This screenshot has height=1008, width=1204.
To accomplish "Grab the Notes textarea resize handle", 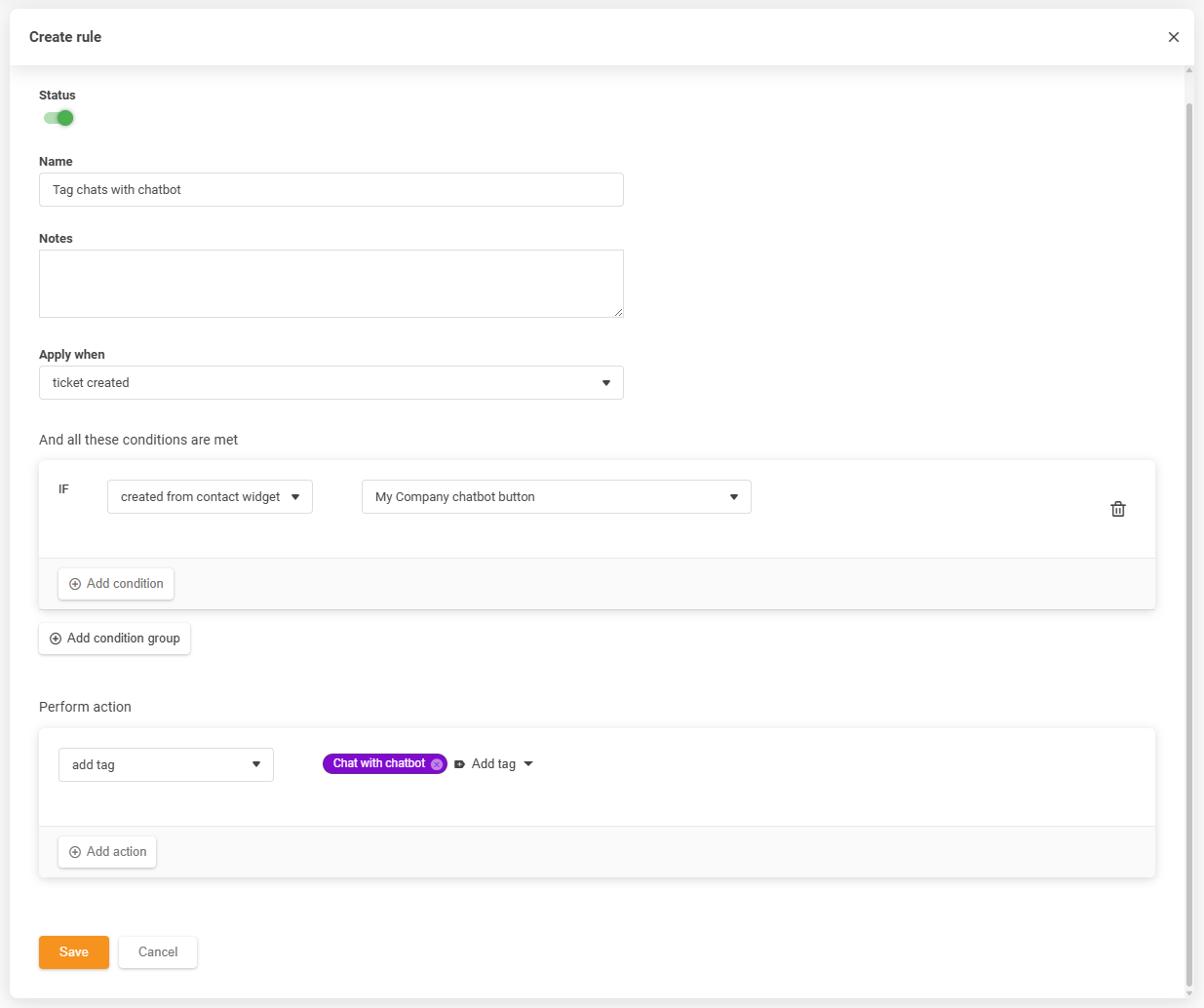I will pyautogui.click(x=618, y=312).
